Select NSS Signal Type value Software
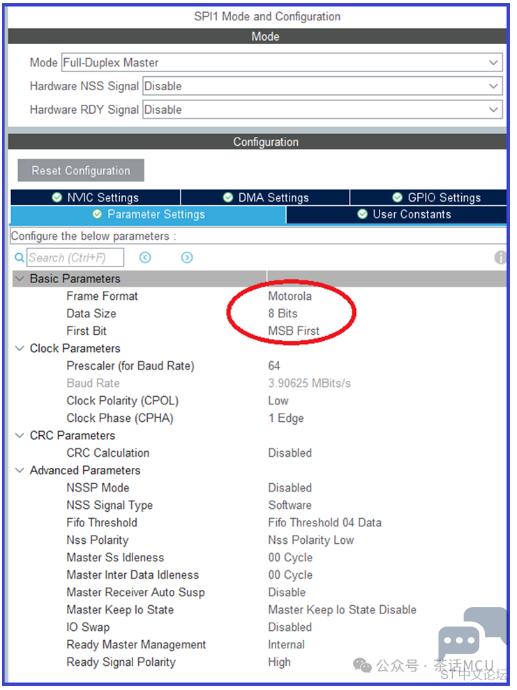 coord(290,505)
